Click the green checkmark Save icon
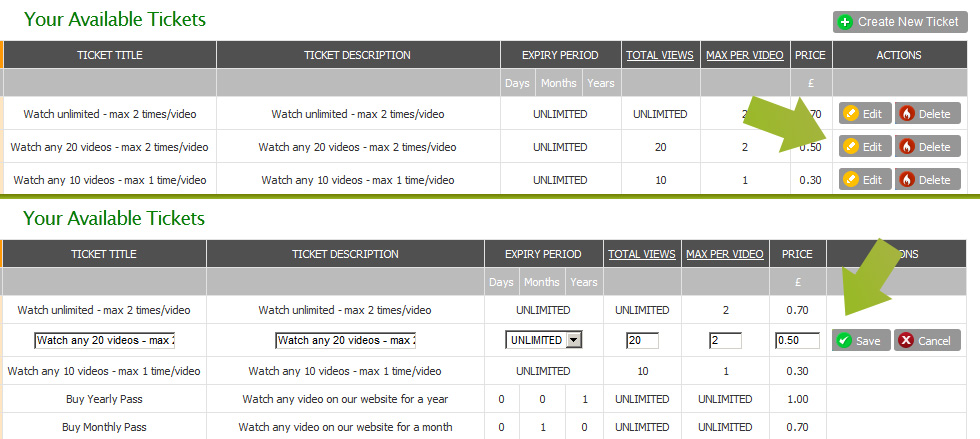Screen dimensions: 980x439 pos(844,341)
